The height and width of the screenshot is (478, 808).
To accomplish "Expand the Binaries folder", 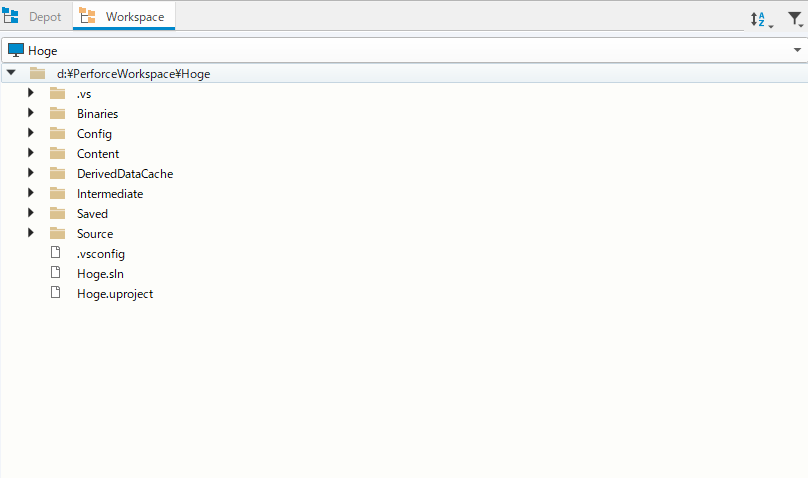I will (30, 113).
